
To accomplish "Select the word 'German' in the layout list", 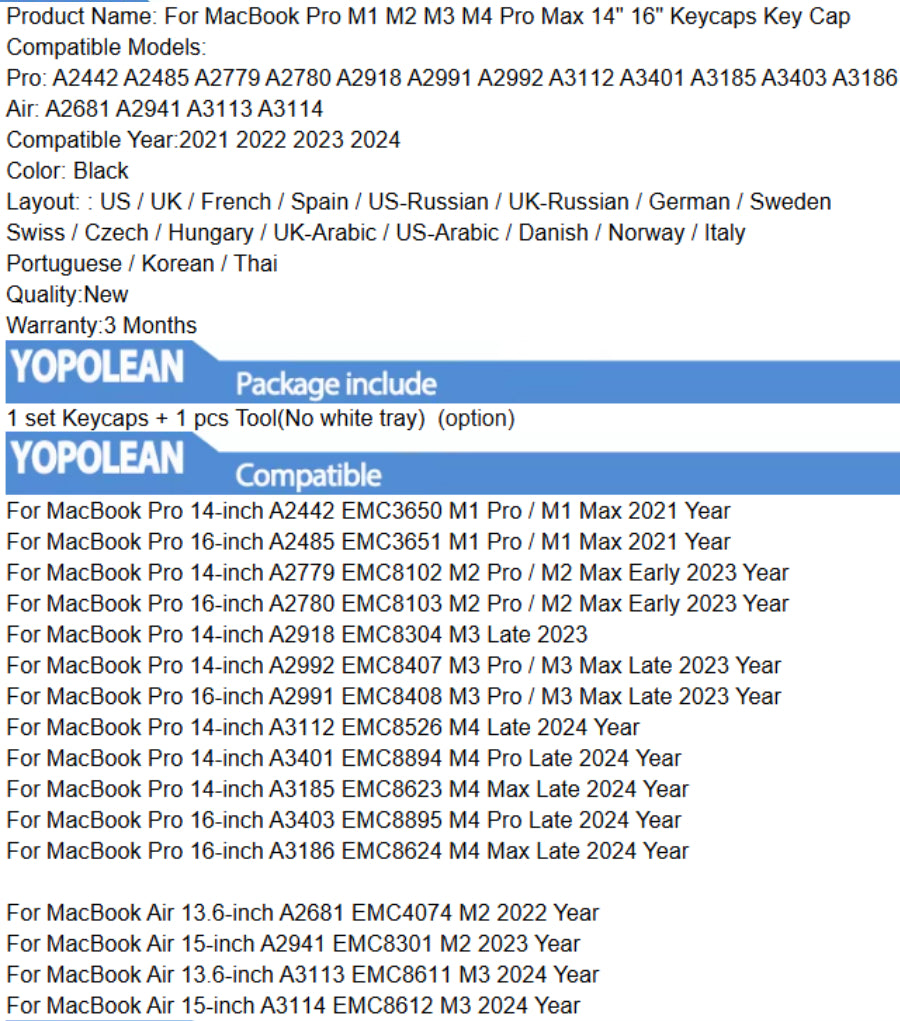I will pos(689,202).
